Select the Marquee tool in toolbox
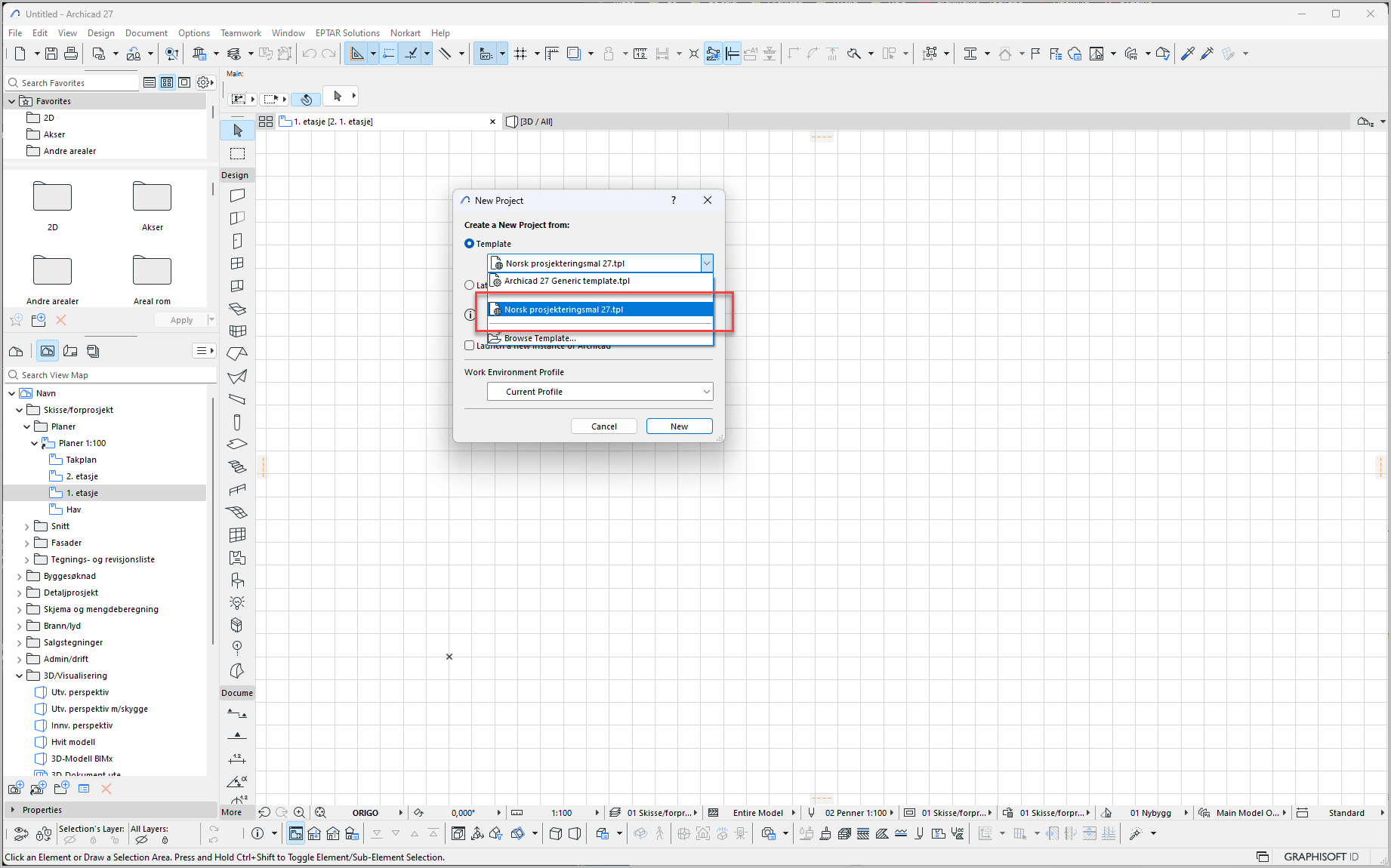This screenshot has width=1391, height=868. pyautogui.click(x=238, y=154)
